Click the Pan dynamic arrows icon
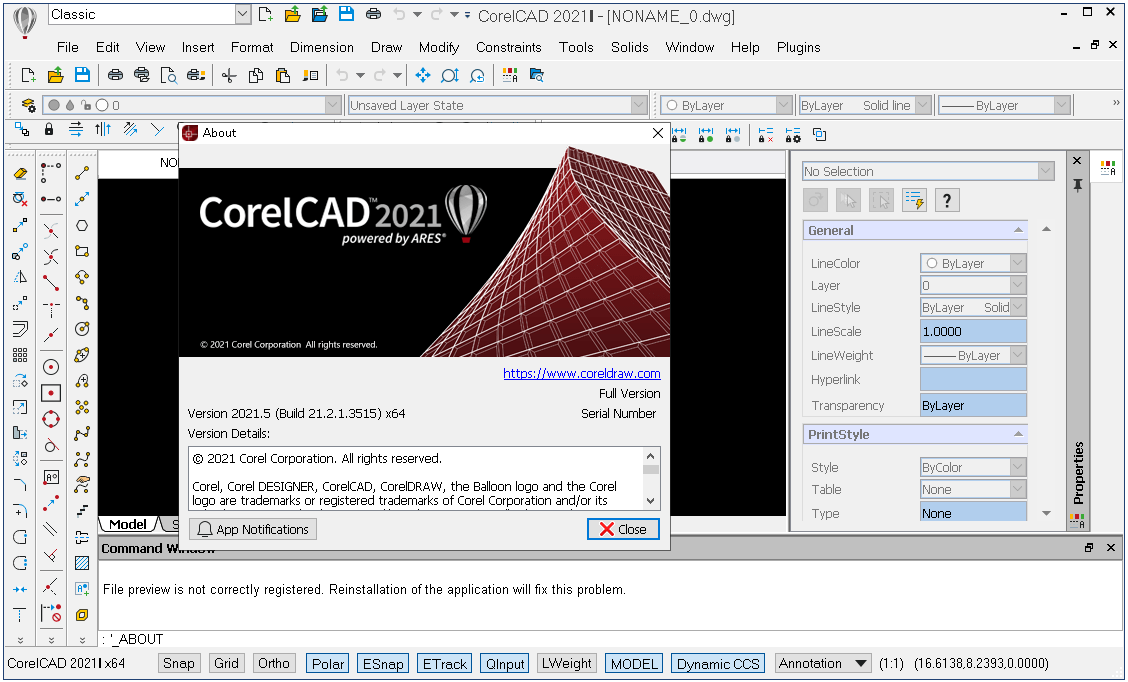The height and width of the screenshot is (682, 1128). (x=422, y=75)
